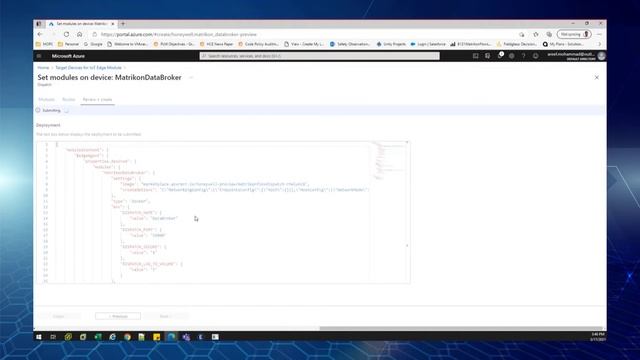Screen dimensions: 640x360
Task: Switch to the Modules tab
Action: click(46, 100)
